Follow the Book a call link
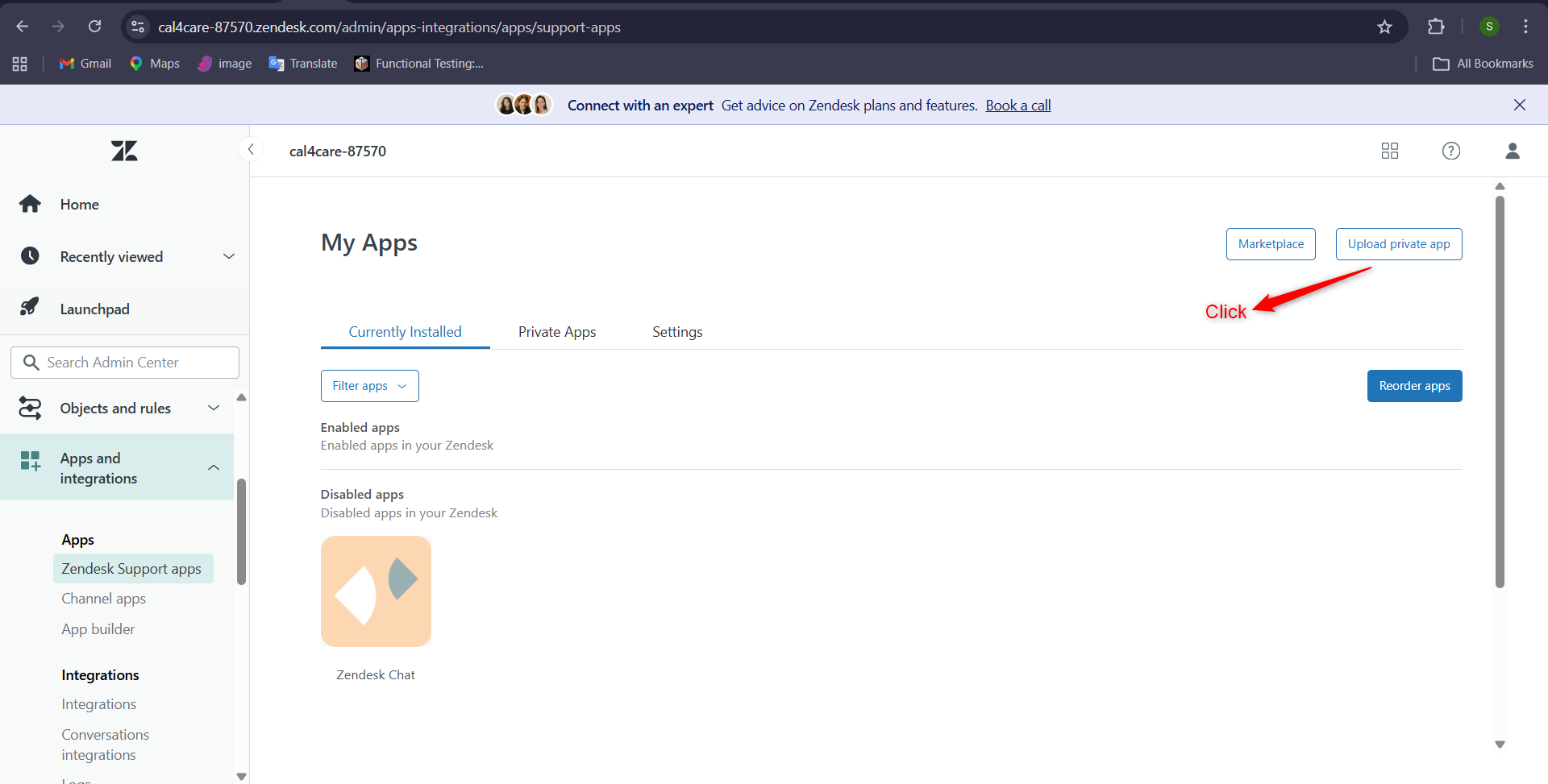Viewport: 1548px width, 784px height. (1018, 105)
